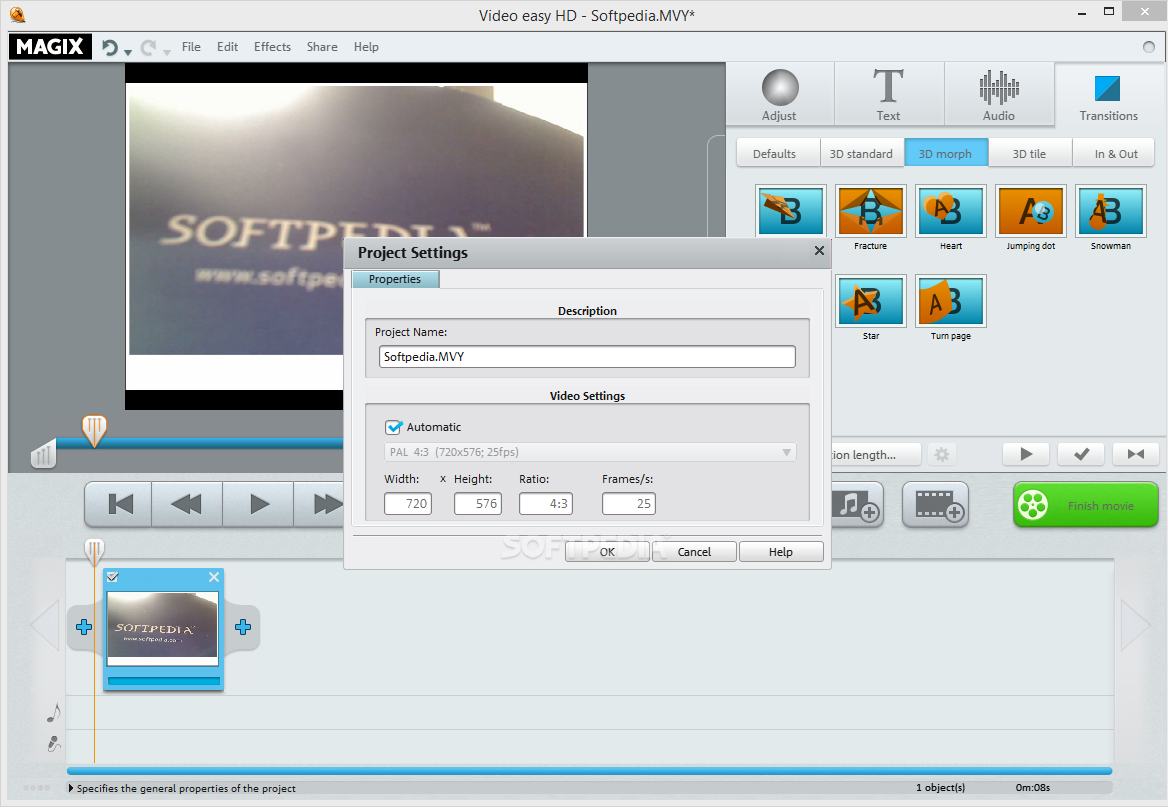Remove the Softpedia clip with its X
The width and height of the screenshot is (1168, 807).
click(x=214, y=577)
